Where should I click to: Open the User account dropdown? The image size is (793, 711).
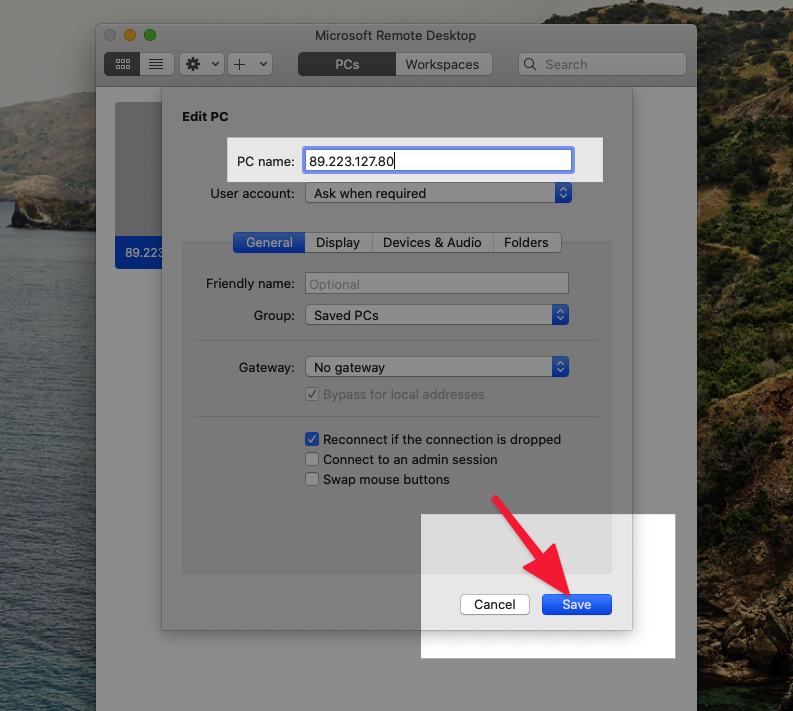pyautogui.click(x=437, y=193)
